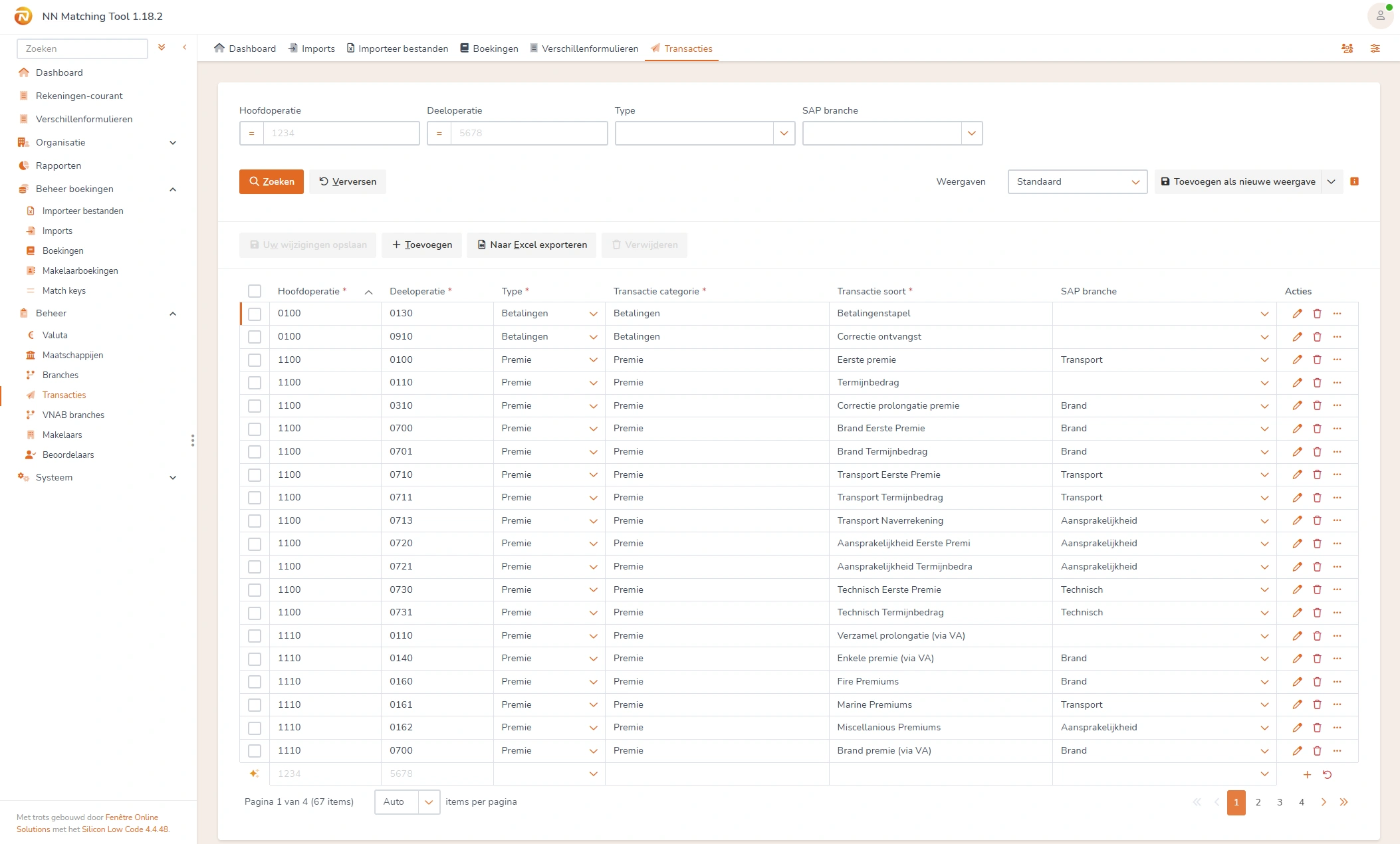This screenshot has width=1400, height=844.
Task: Click Toevoegen als nieuwe weergave button
Action: click(x=1238, y=181)
